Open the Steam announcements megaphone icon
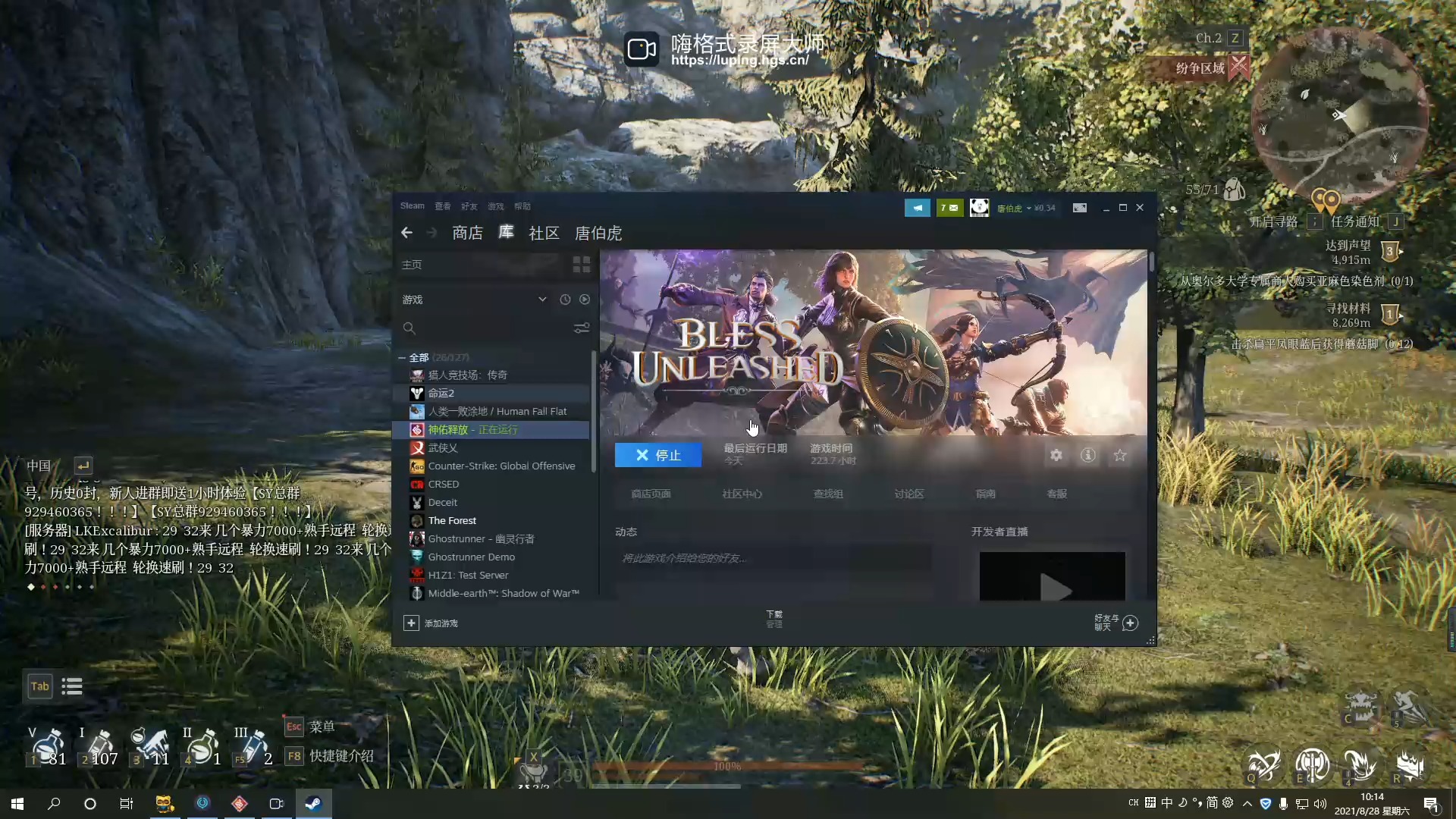The width and height of the screenshot is (1456, 819). [x=918, y=208]
